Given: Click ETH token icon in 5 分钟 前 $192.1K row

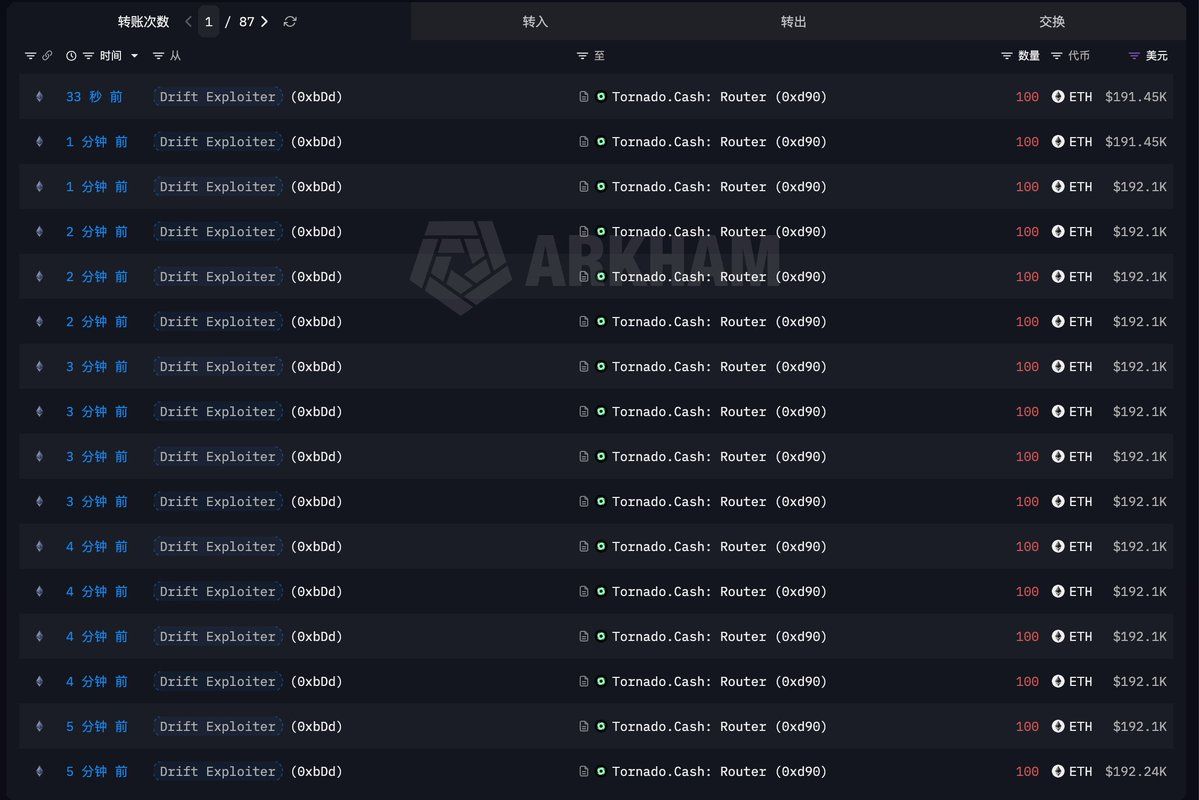Looking at the screenshot, I should 1058,726.
